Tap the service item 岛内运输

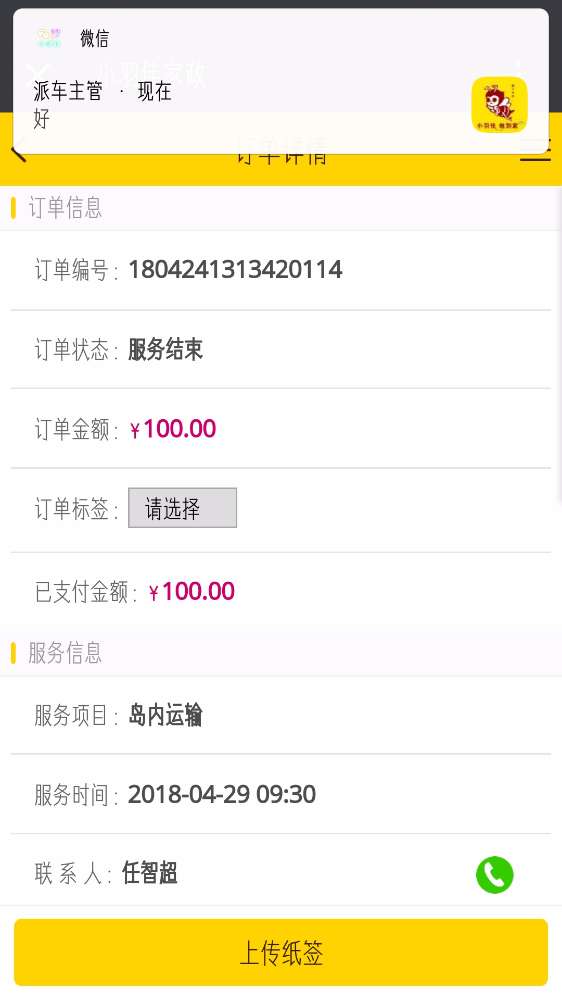click(165, 715)
